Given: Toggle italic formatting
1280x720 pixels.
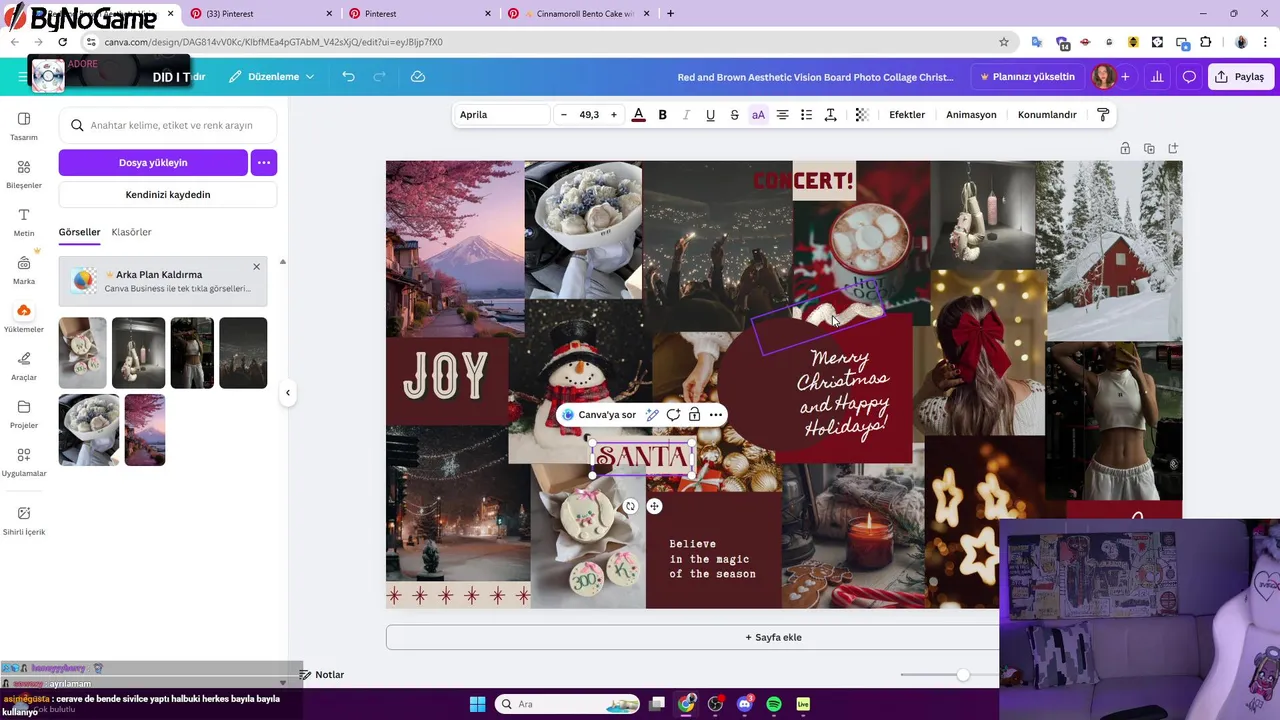Looking at the screenshot, I should (686, 115).
